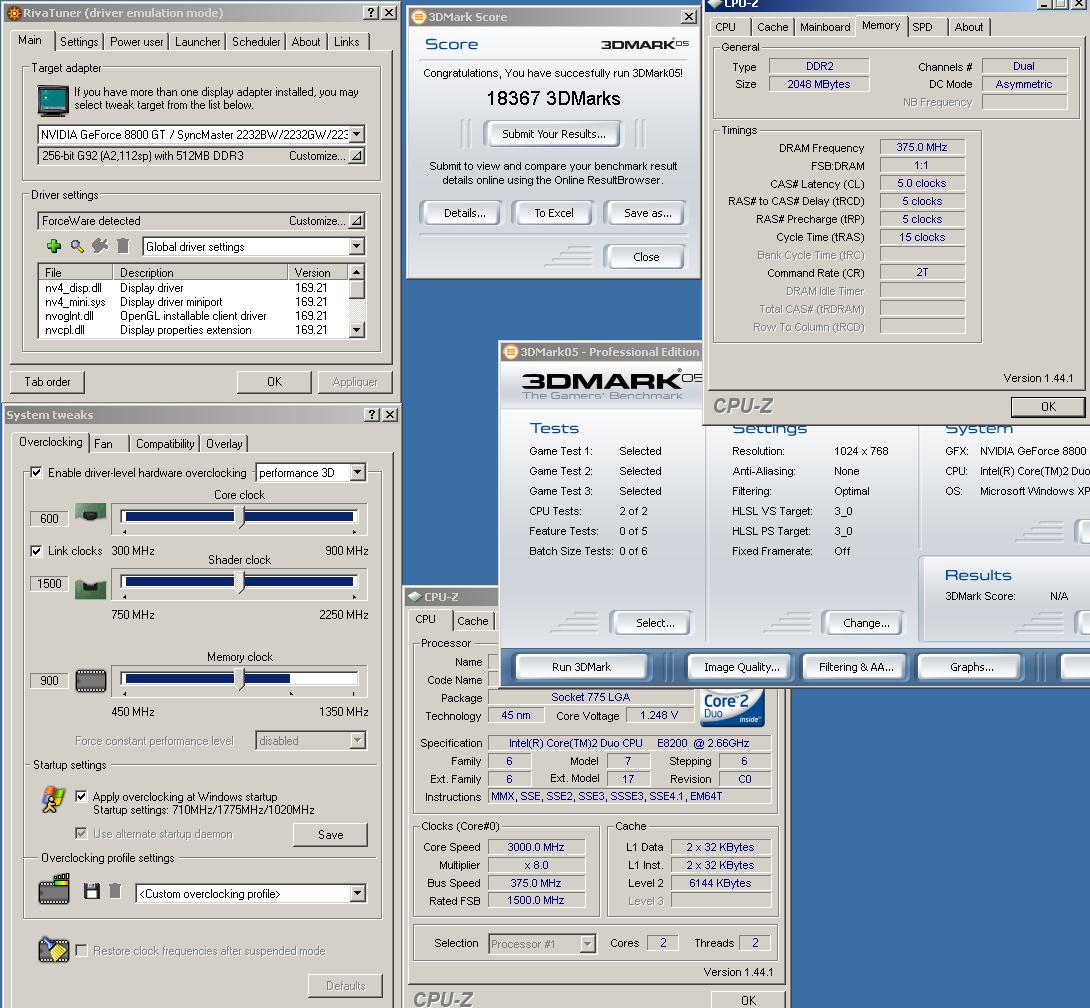Toggle Use alternate startup daemon checkbox
Screen dimensions: 1090x1008
(x=81, y=833)
